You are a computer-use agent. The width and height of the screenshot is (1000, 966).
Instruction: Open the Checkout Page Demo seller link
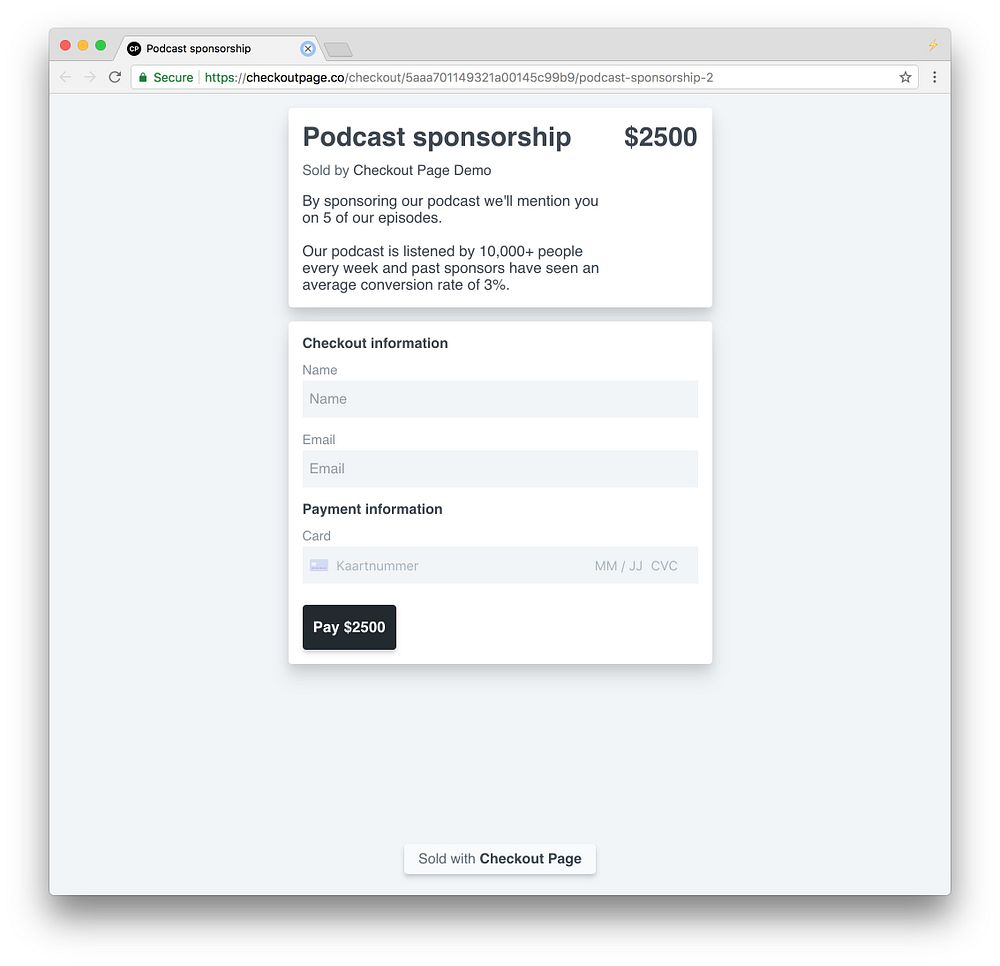click(422, 170)
